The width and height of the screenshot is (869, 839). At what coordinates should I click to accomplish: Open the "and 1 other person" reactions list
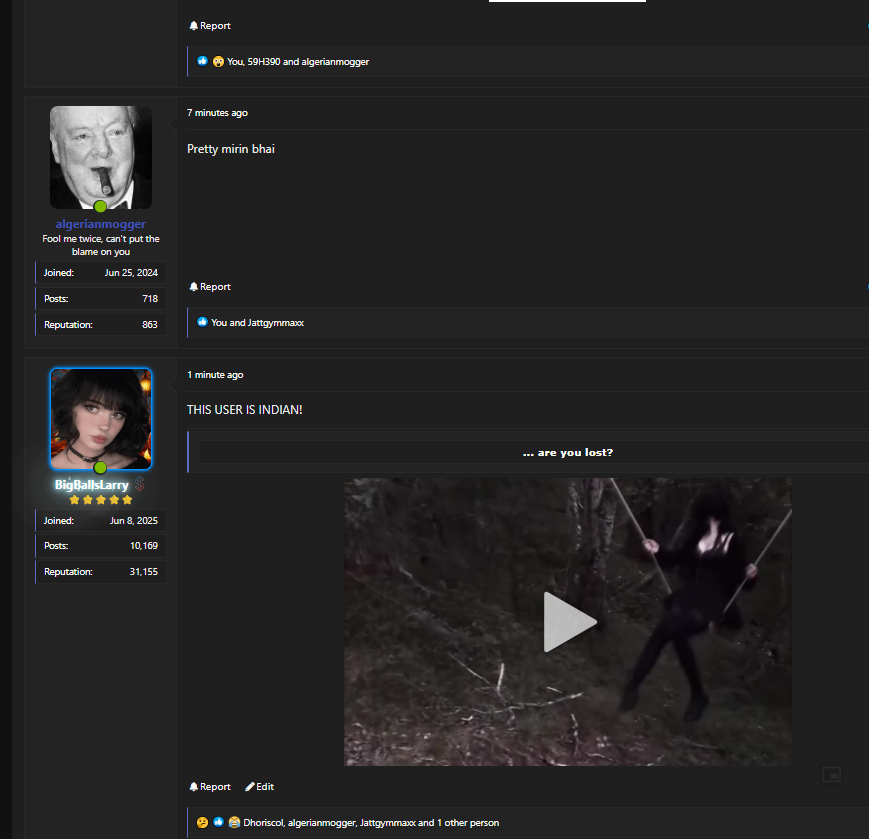coord(460,823)
